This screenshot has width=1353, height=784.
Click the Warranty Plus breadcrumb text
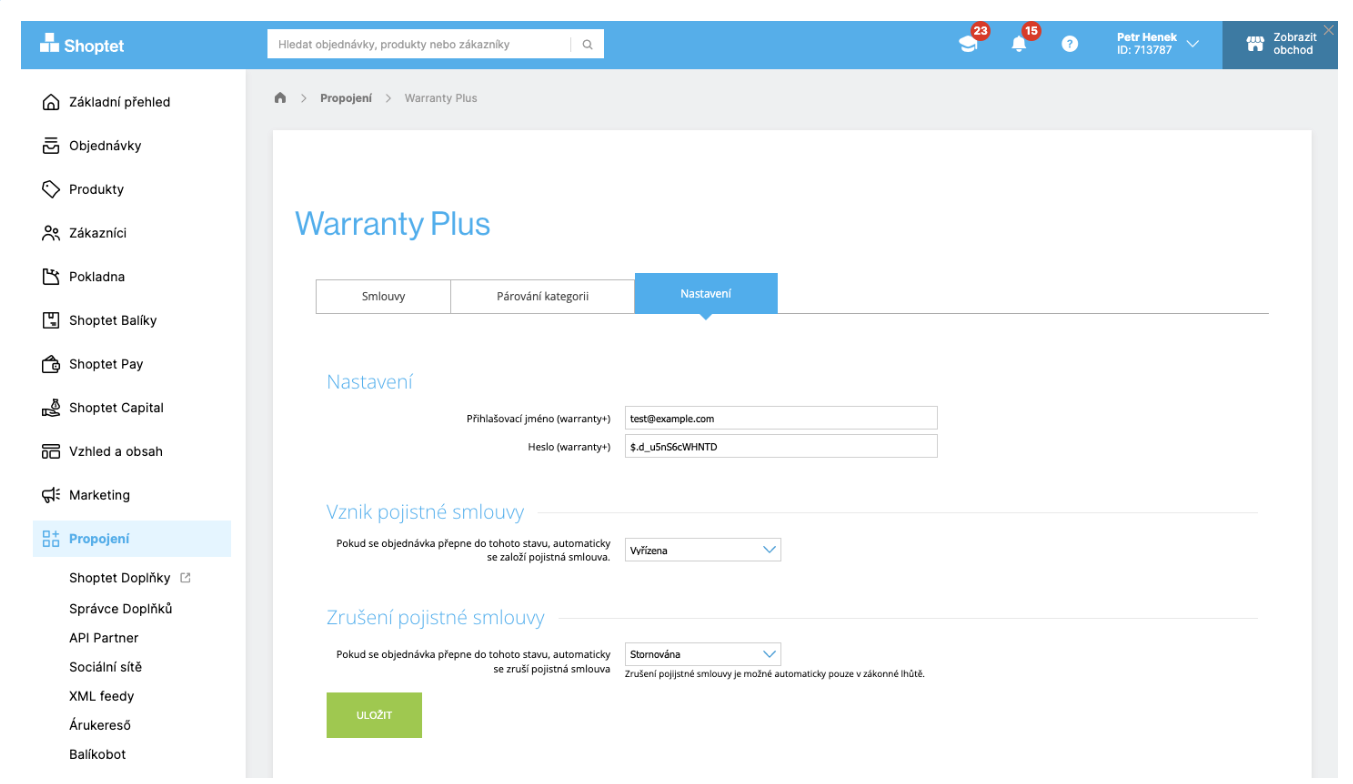441,98
